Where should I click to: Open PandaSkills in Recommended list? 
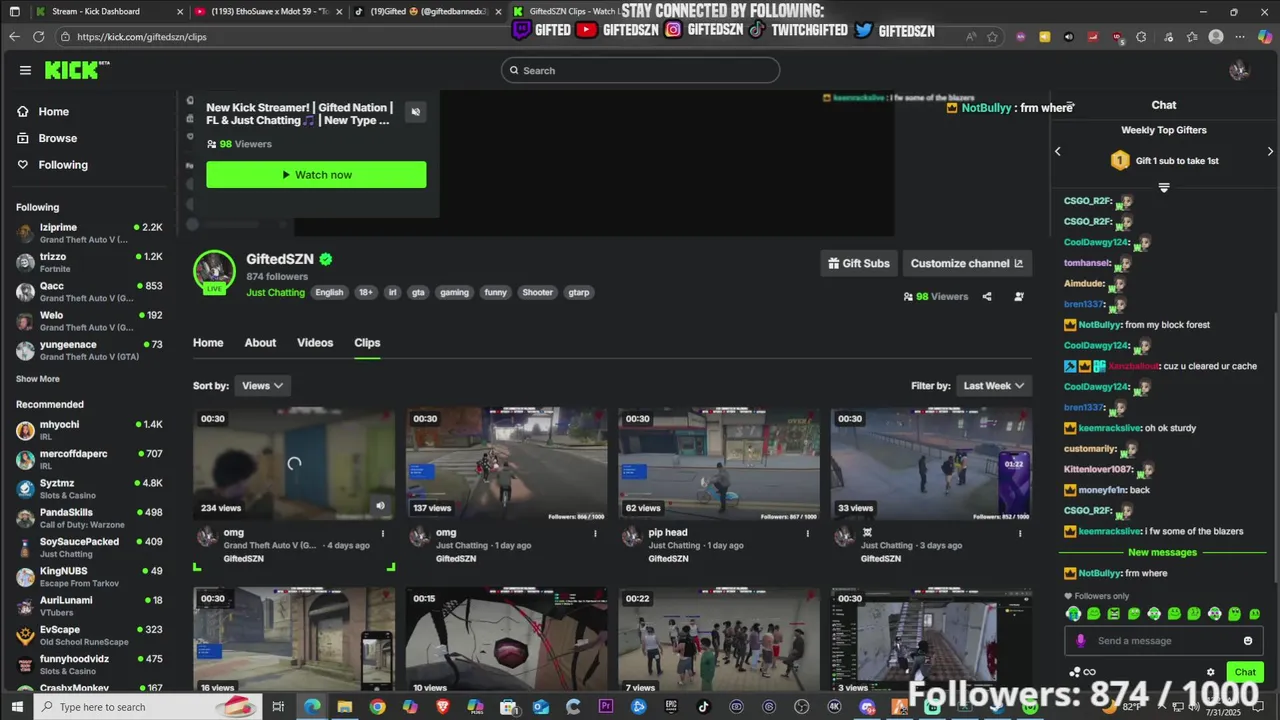coord(89,518)
